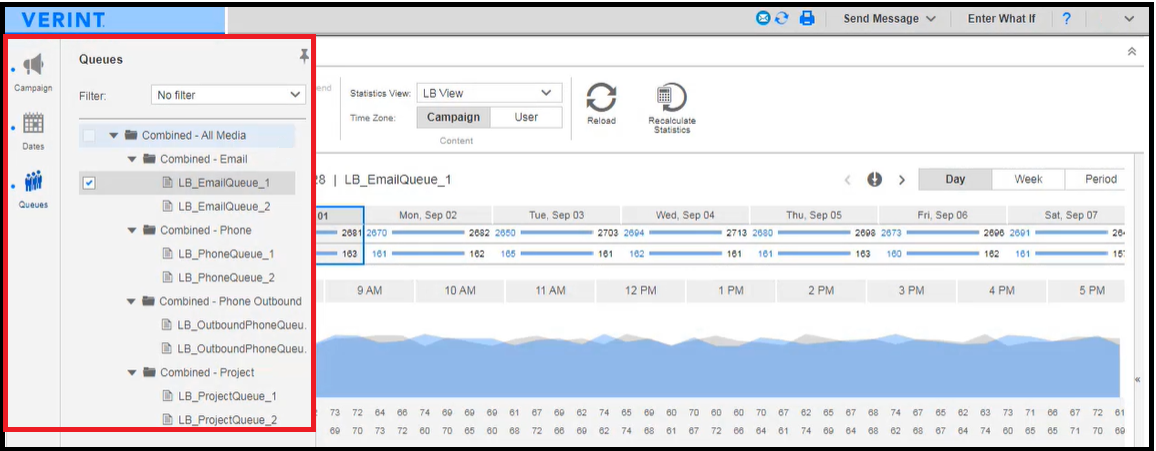The image size is (1156, 451).
Task: Click the blue sync arrows icon
Action: pyautogui.click(x=781, y=18)
